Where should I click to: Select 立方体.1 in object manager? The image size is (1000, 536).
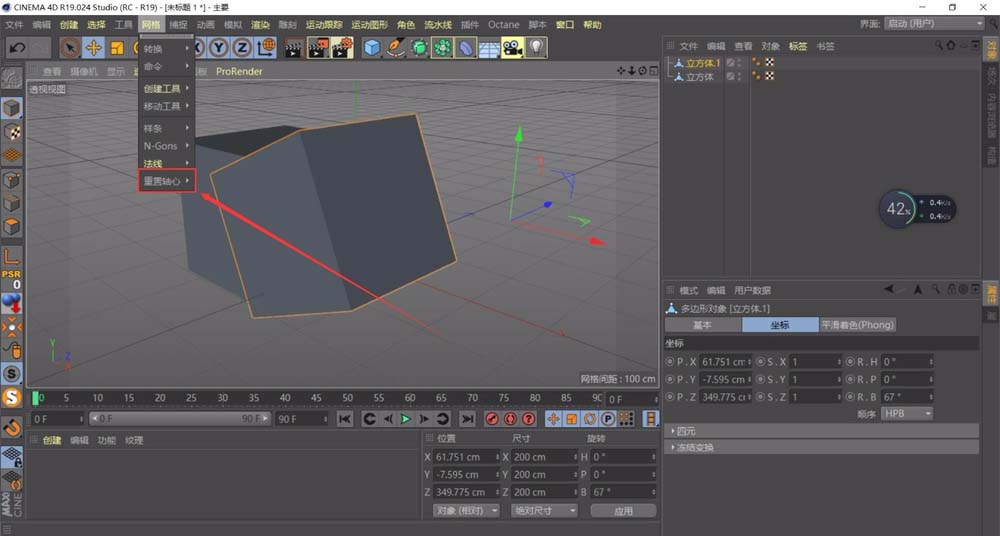703,63
